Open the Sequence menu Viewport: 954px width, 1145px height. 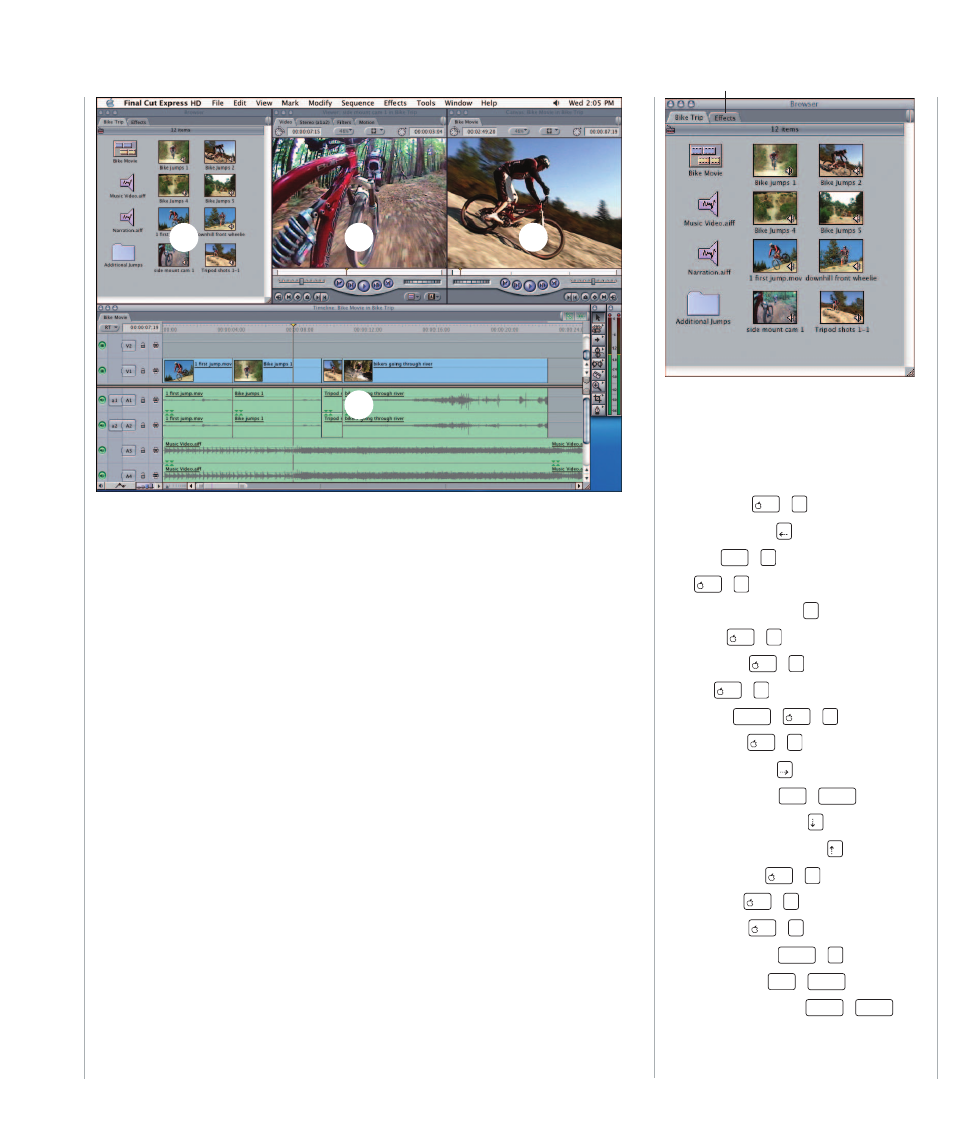[357, 103]
